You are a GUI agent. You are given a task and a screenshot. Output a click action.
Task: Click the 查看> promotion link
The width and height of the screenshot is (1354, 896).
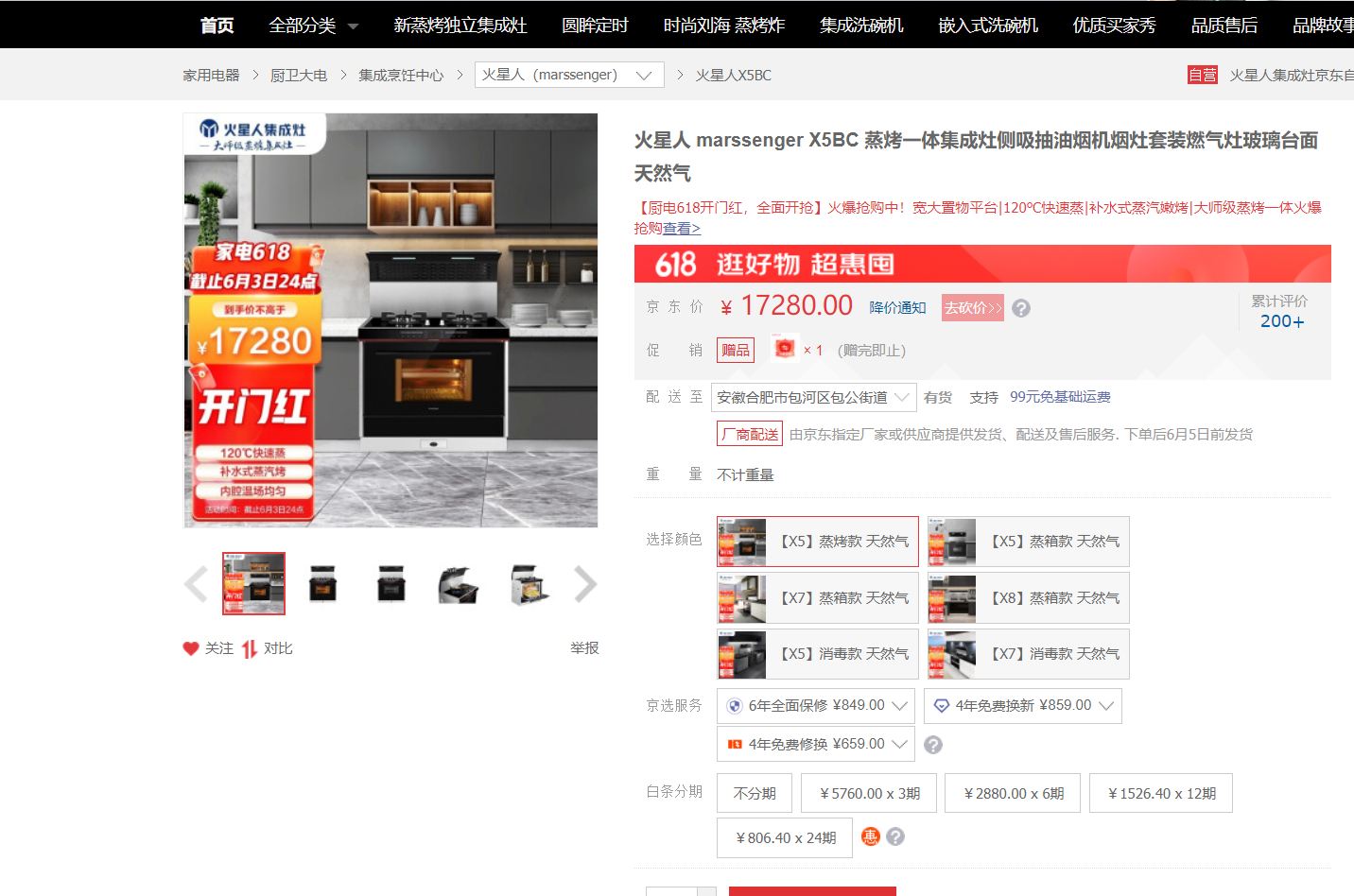tap(682, 229)
